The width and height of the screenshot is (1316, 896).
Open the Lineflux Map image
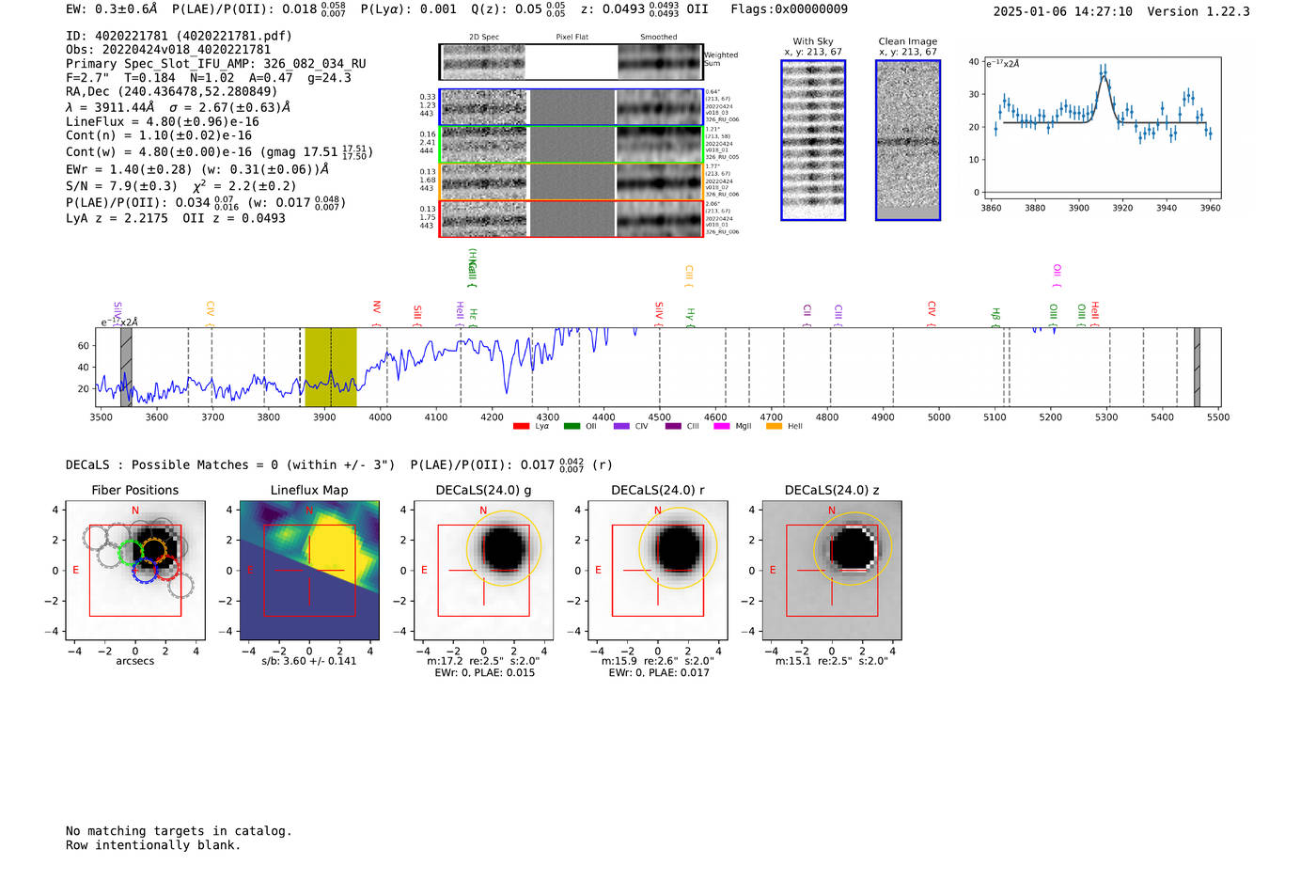tap(309, 571)
